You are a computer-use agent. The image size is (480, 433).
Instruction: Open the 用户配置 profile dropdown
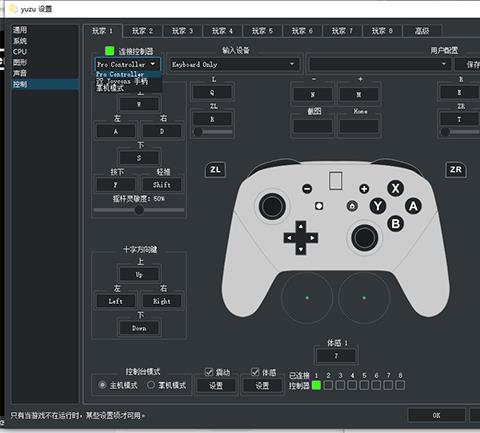coord(379,64)
